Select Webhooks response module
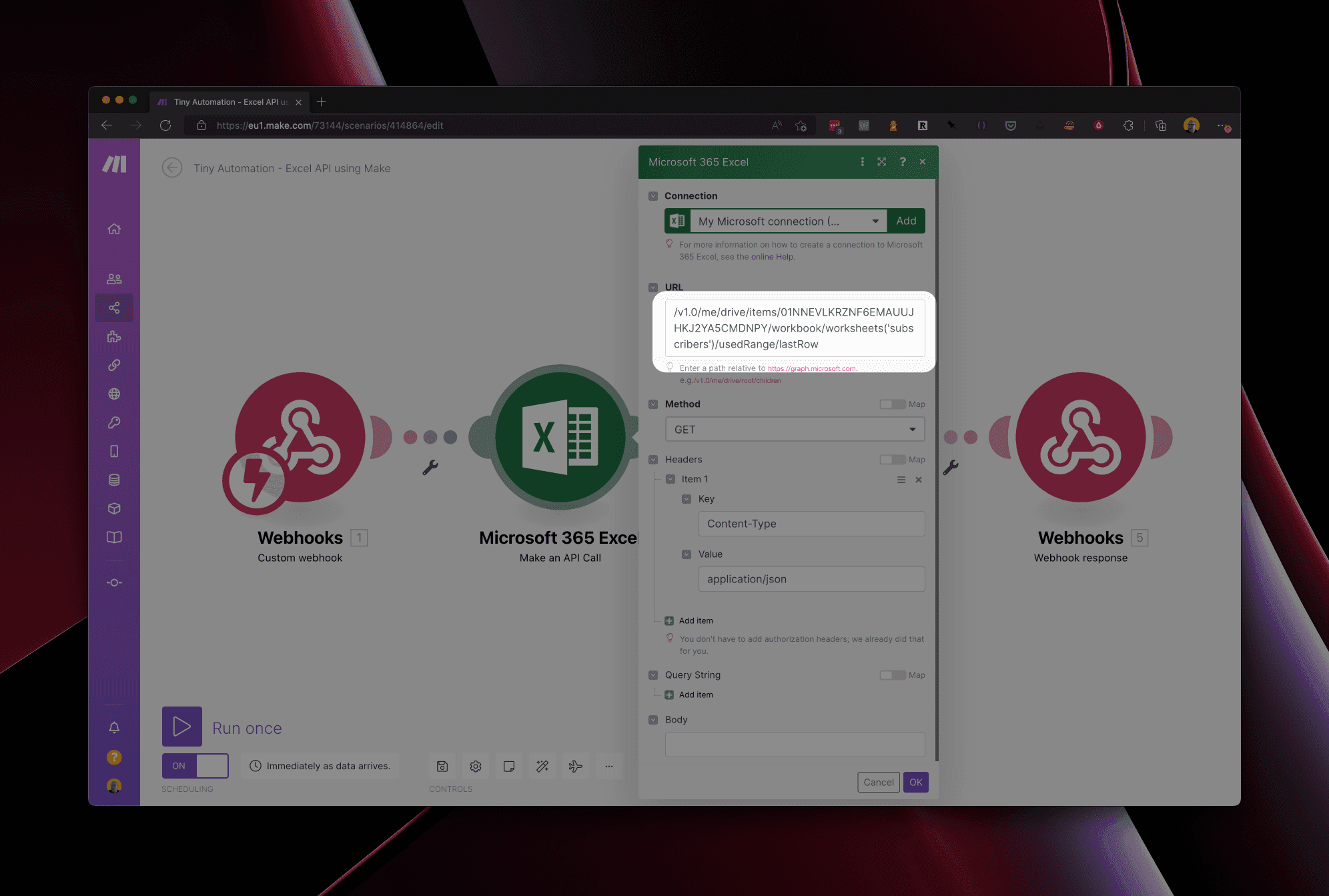Image resolution: width=1329 pixels, height=896 pixels. pyautogui.click(x=1081, y=438)
